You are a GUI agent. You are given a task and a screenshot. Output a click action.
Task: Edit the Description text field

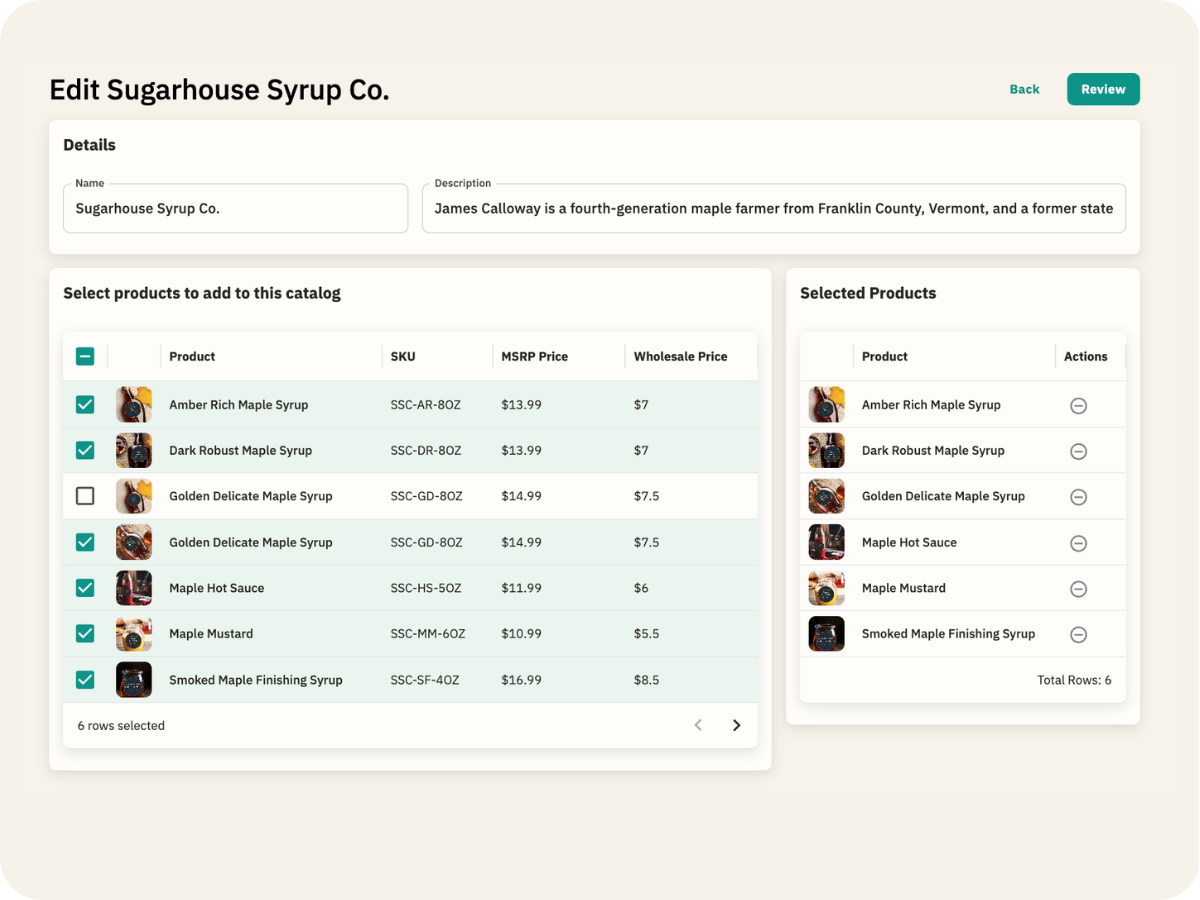[x=774, y=209]
